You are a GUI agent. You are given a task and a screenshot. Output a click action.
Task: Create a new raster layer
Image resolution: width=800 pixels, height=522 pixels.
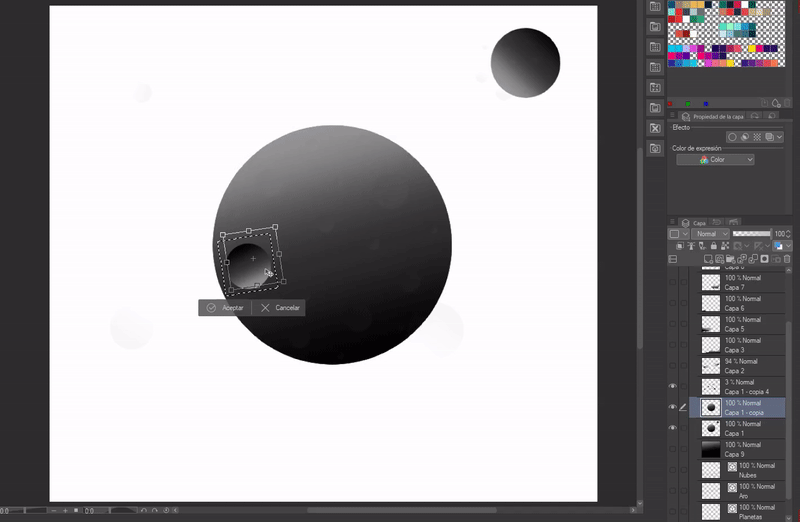(x=708, y=259)
